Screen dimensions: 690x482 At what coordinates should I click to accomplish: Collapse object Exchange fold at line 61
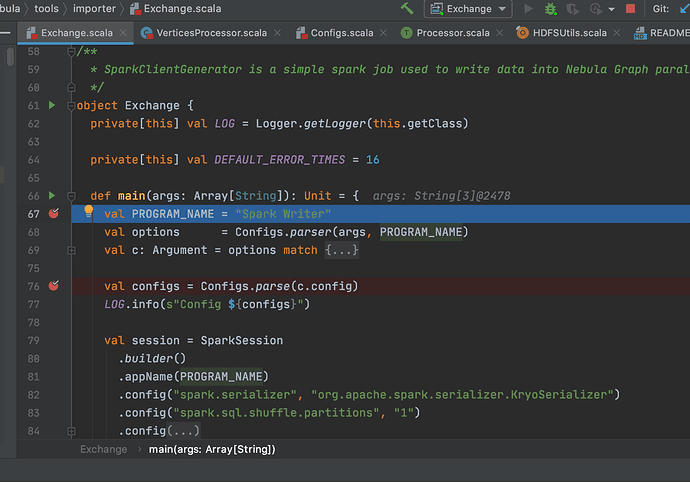click(71, 106)
